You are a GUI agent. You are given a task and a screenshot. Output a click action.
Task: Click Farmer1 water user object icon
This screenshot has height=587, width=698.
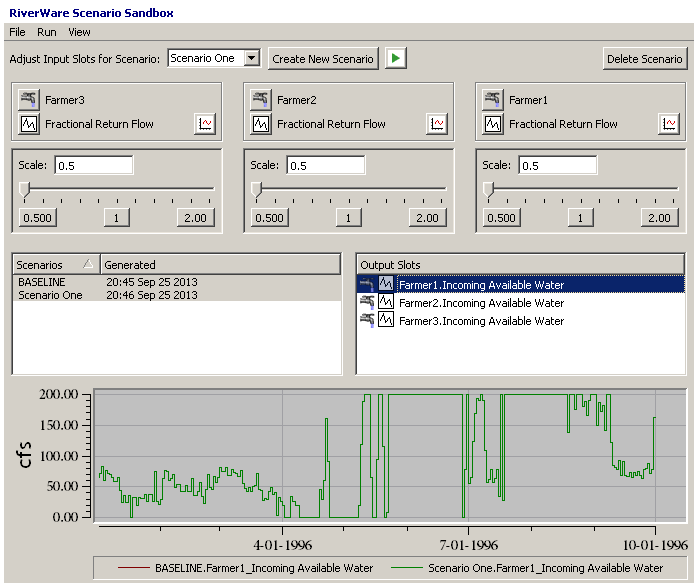(492, 99)
